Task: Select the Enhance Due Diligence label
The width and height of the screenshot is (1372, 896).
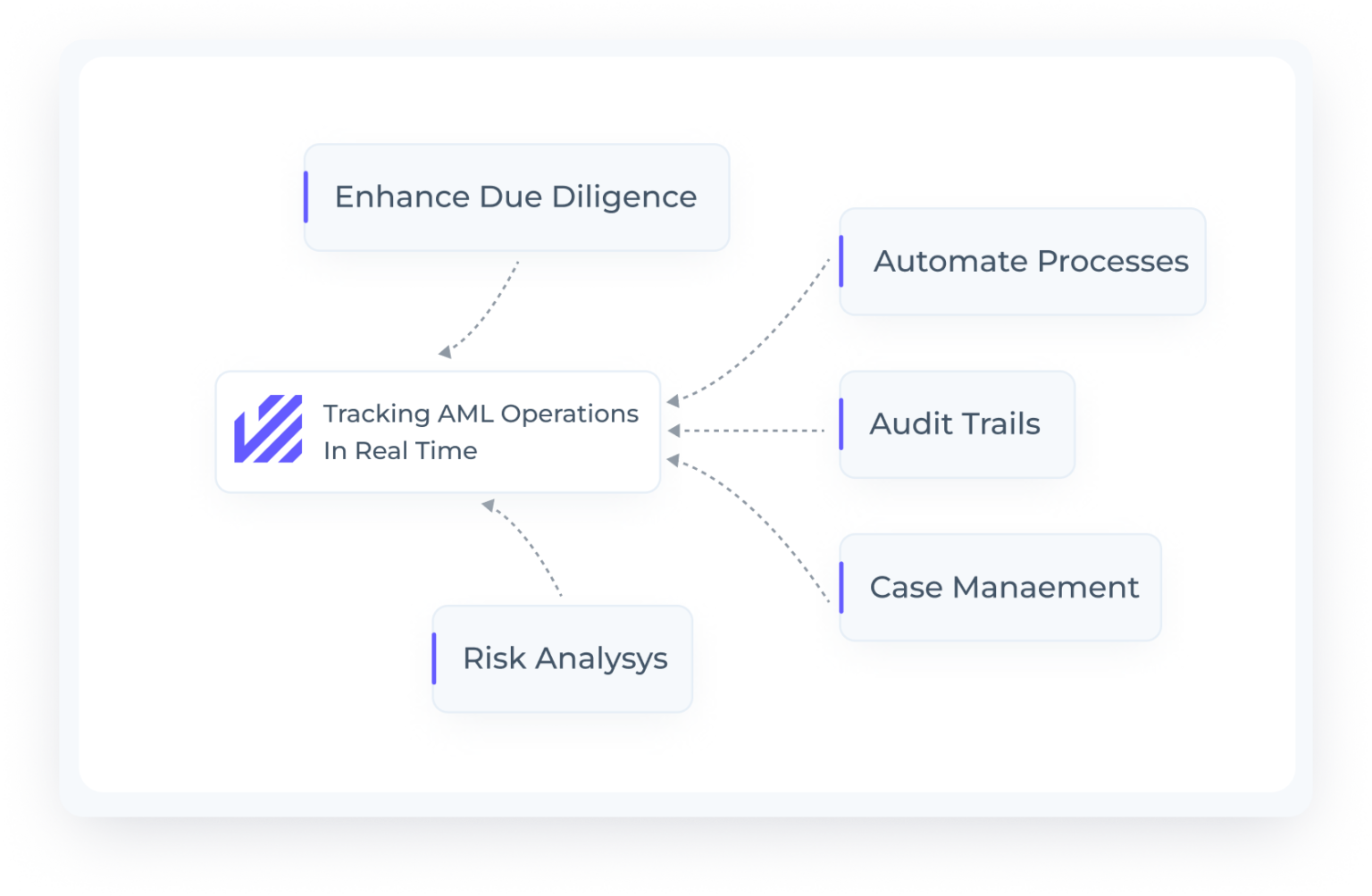Action: (515, 196)
